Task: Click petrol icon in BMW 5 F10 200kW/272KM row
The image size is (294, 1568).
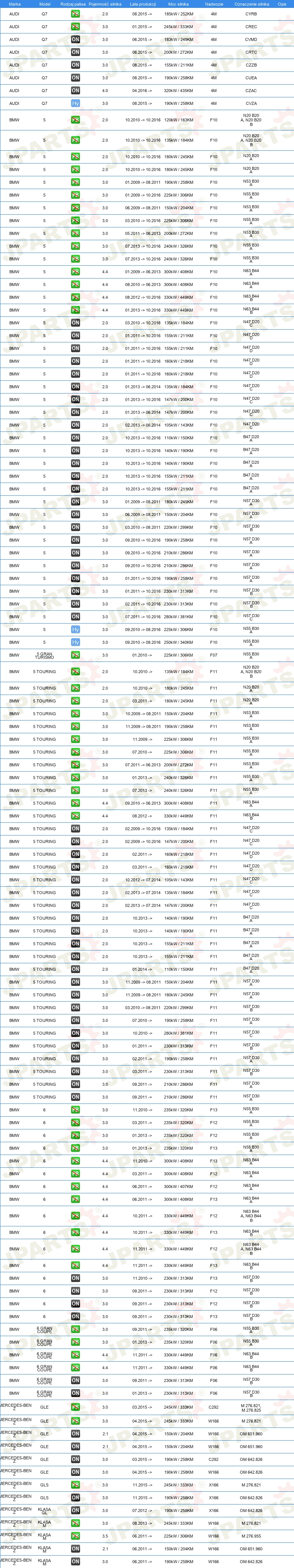Action: click(x=76, y=233)
